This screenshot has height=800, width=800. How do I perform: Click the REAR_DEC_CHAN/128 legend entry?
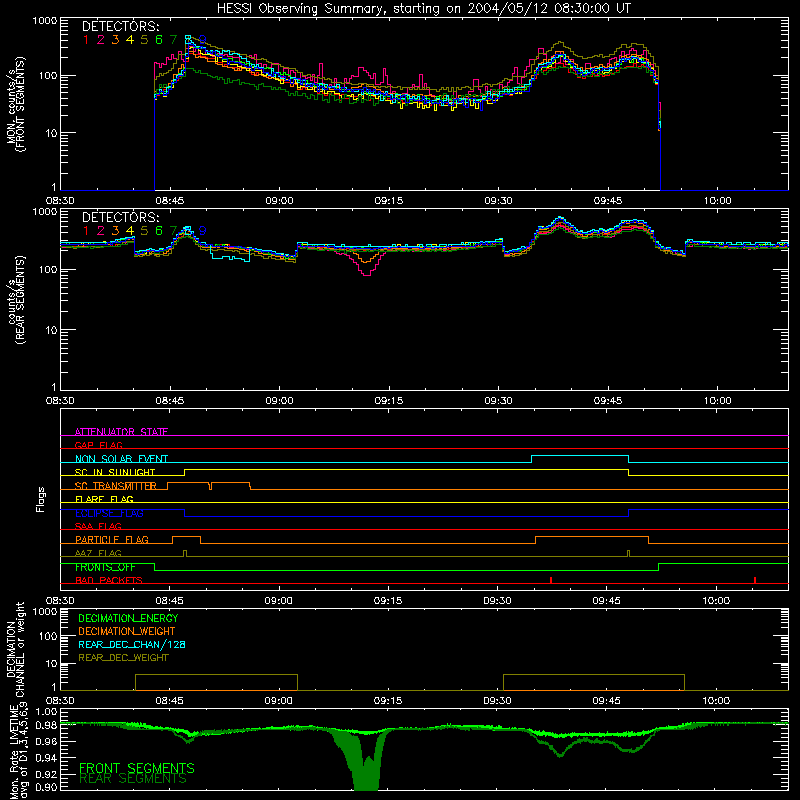pos(132,645)
